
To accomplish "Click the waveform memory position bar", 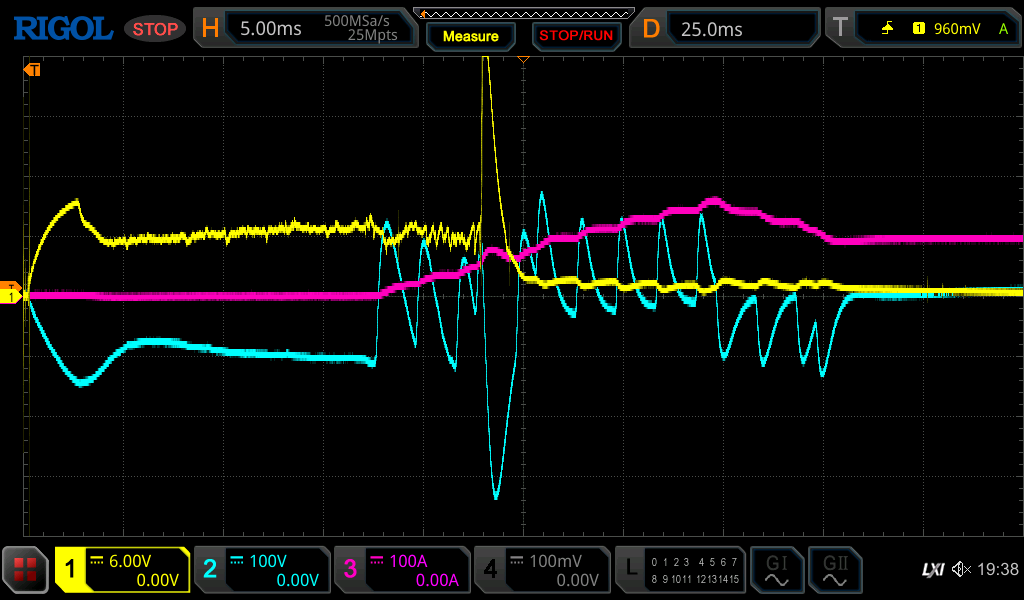I will (x=530, y=13).
